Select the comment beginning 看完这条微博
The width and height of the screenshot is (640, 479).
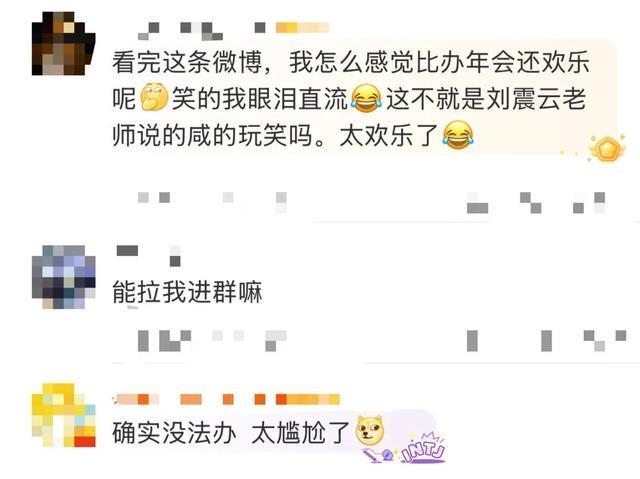click(x=351, y=99)
